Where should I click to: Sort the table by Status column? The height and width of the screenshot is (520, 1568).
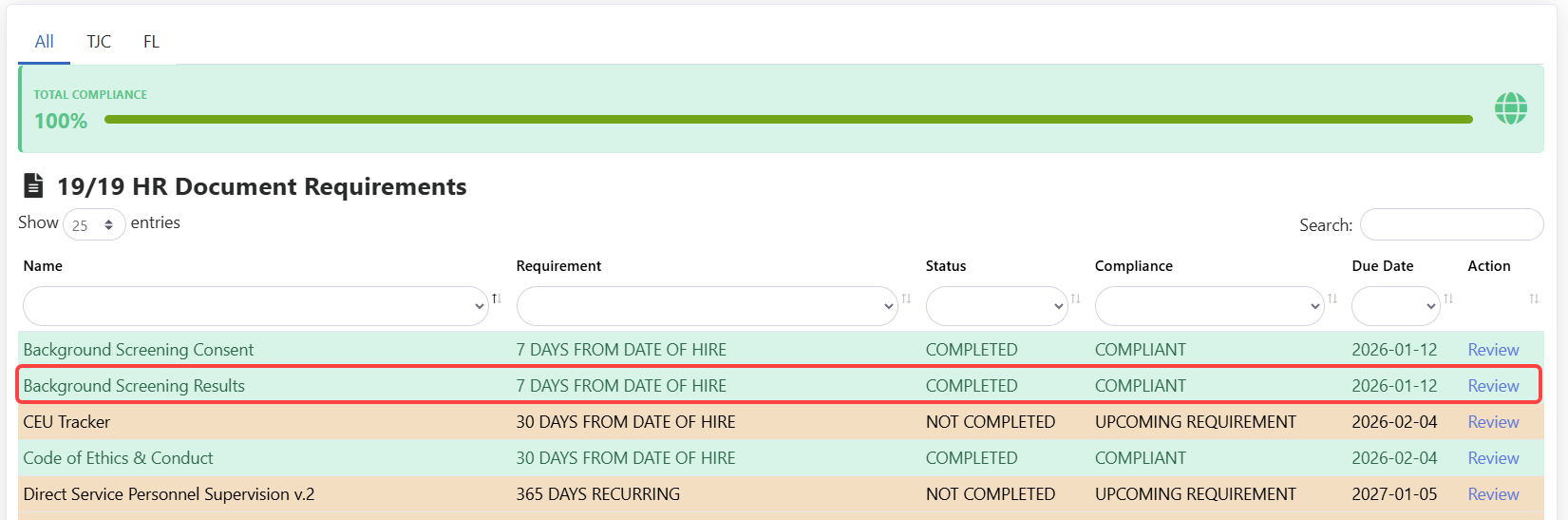tap(1075, 299)
